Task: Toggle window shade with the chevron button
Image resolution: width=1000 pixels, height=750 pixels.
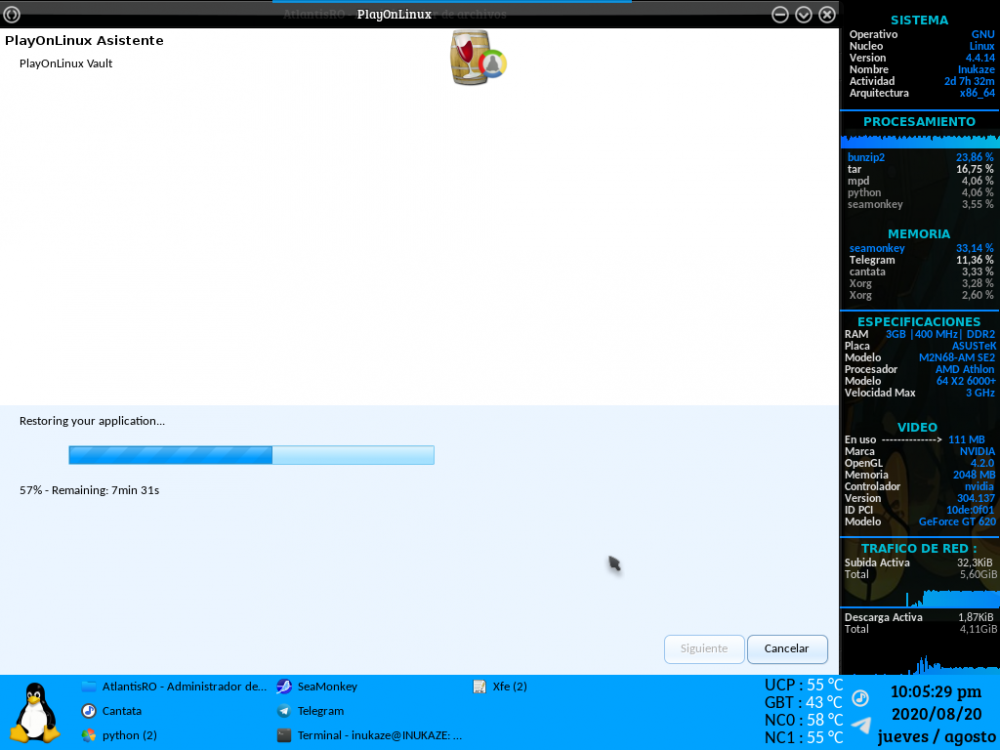Action: (x=802, y=14)
